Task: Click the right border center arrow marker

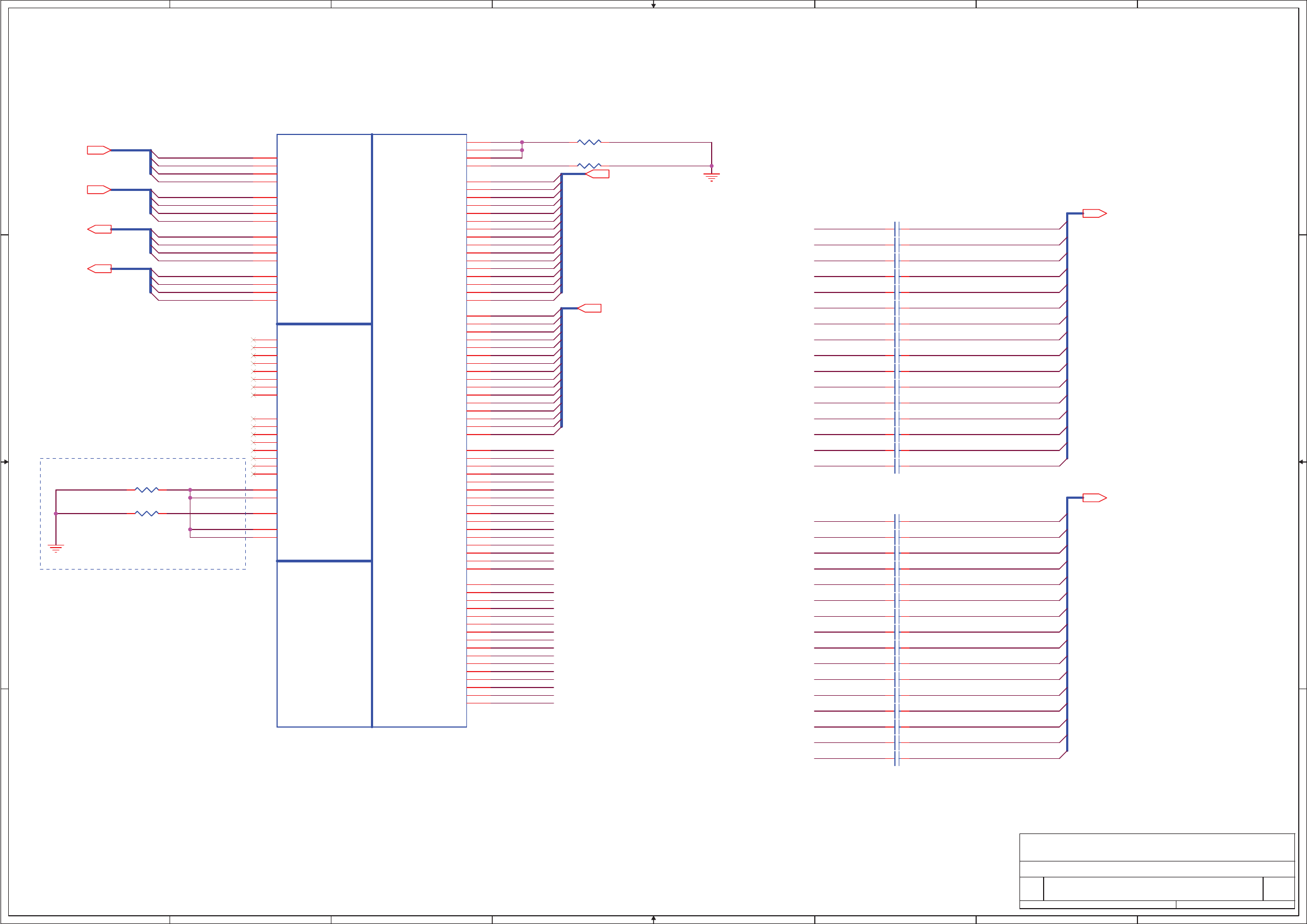Action: (x=1302, y=461)
